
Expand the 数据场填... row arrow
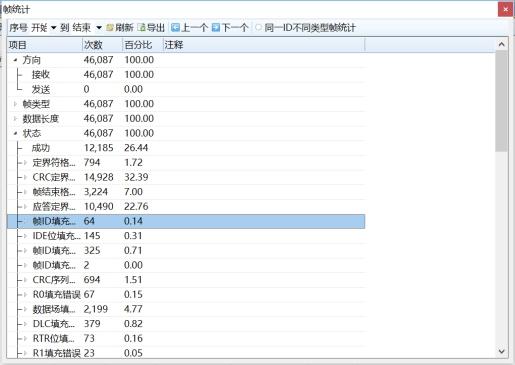click(x=25, y=309)
